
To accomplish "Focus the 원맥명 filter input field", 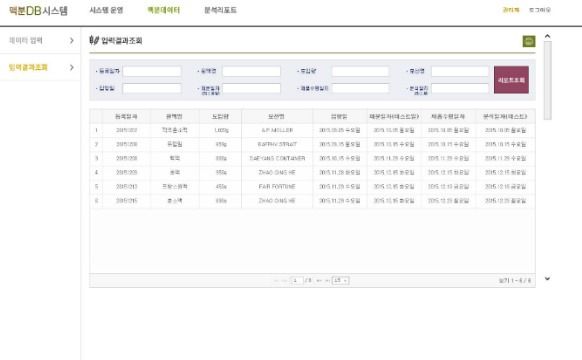I will (251, 71).
